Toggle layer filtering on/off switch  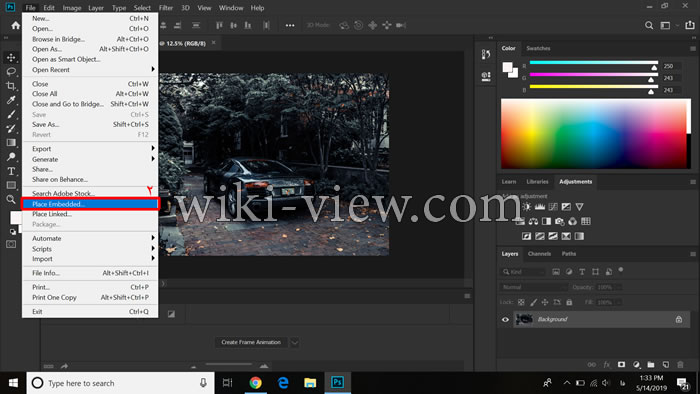click(x=621, y=270)
